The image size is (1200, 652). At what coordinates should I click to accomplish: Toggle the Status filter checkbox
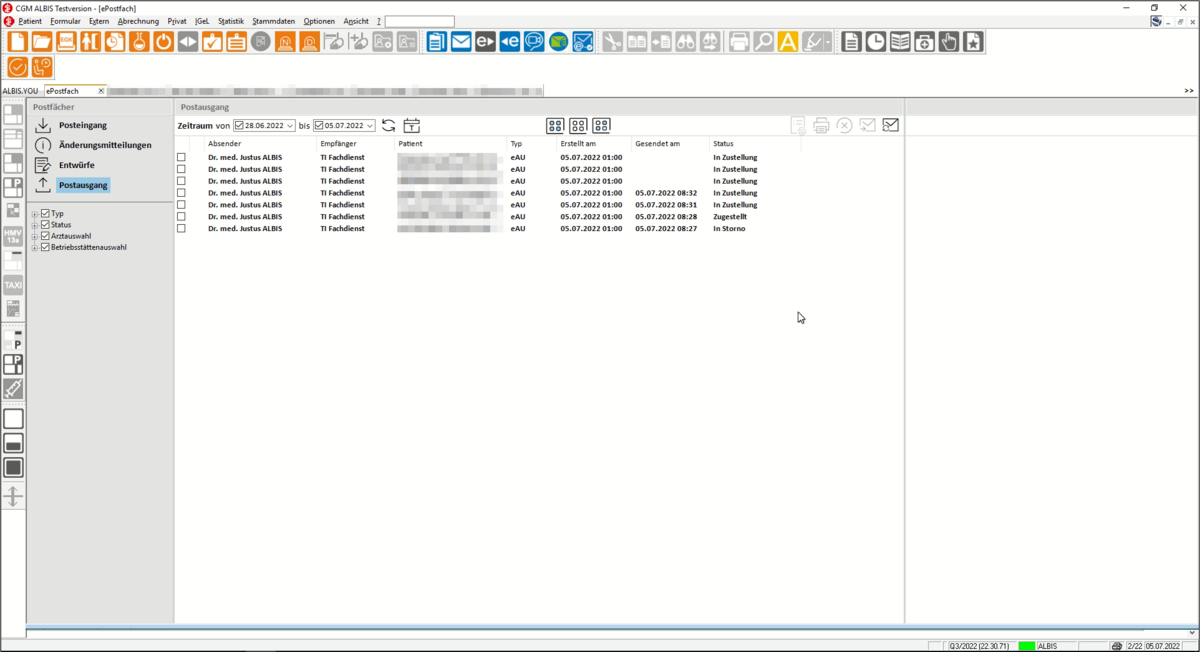(45, 225)
